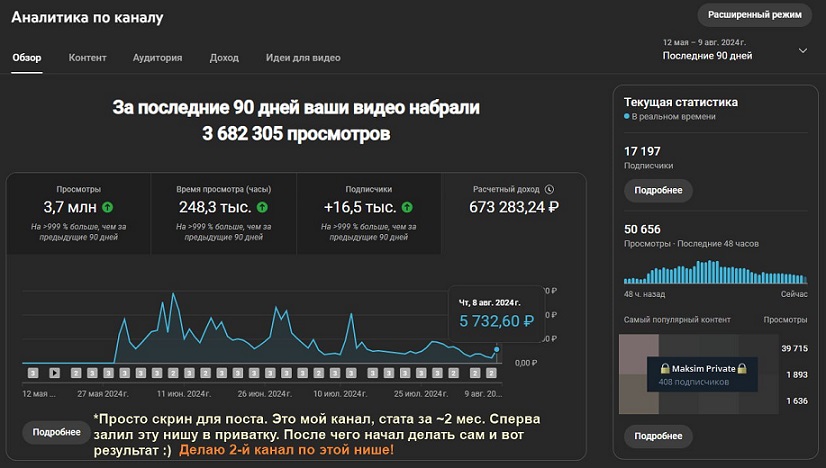The image size is (826, 468).
Task: Click lock icon left of Maksim Private
Action: pyautogui.click(x=651, y=369)
